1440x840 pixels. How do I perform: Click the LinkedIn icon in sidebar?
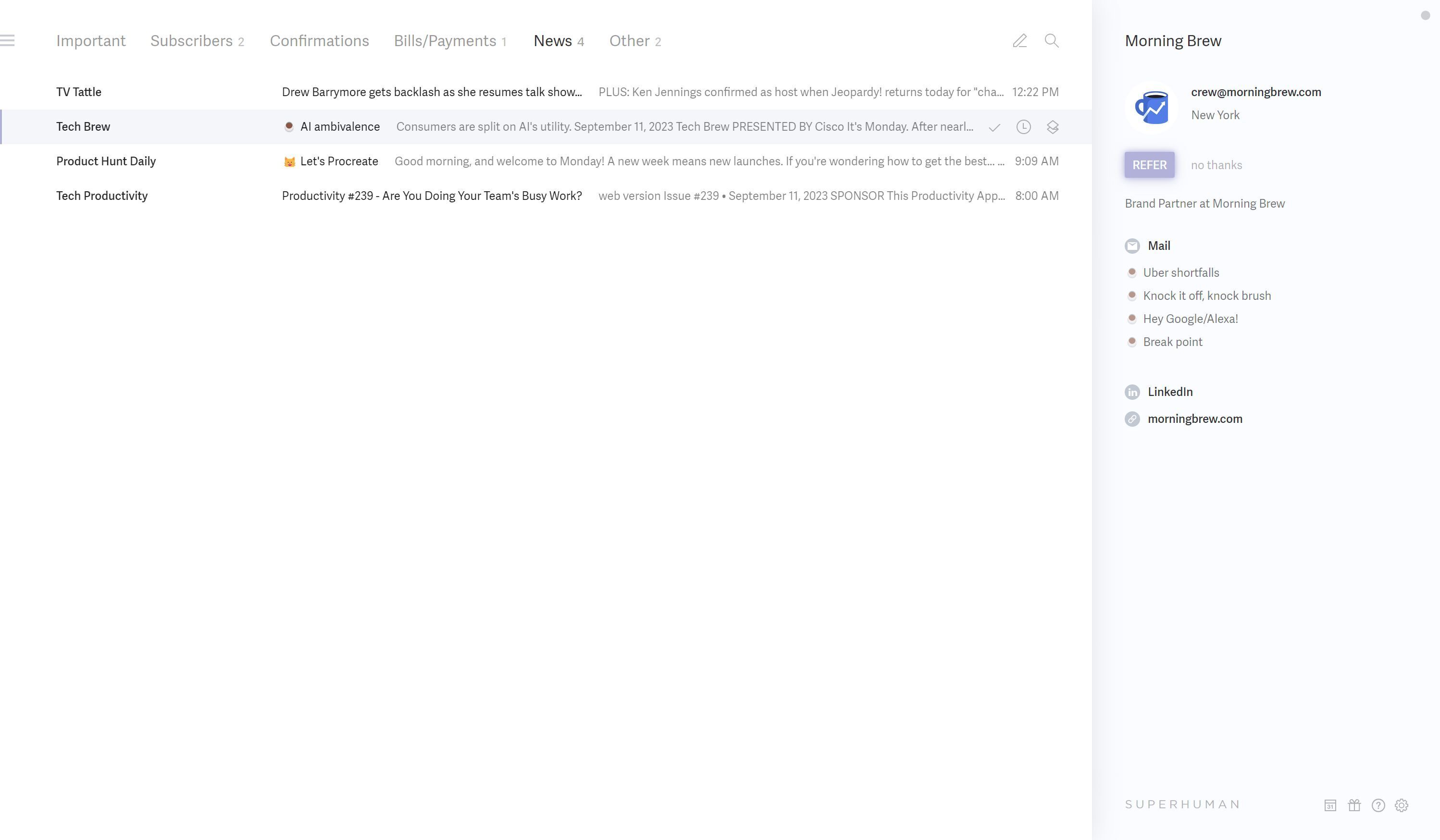click(1132, 392)
